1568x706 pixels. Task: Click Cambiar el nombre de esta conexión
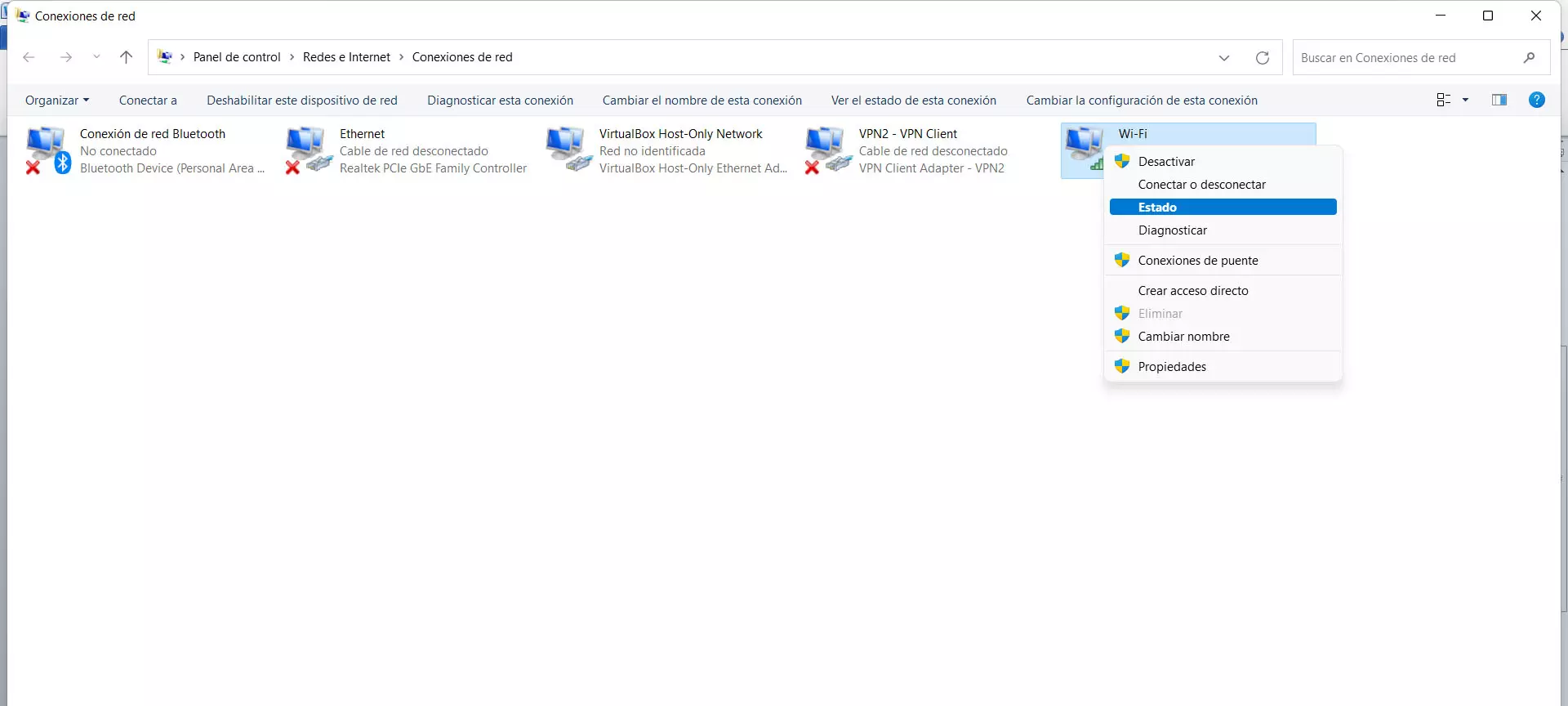tap(702, 101)
